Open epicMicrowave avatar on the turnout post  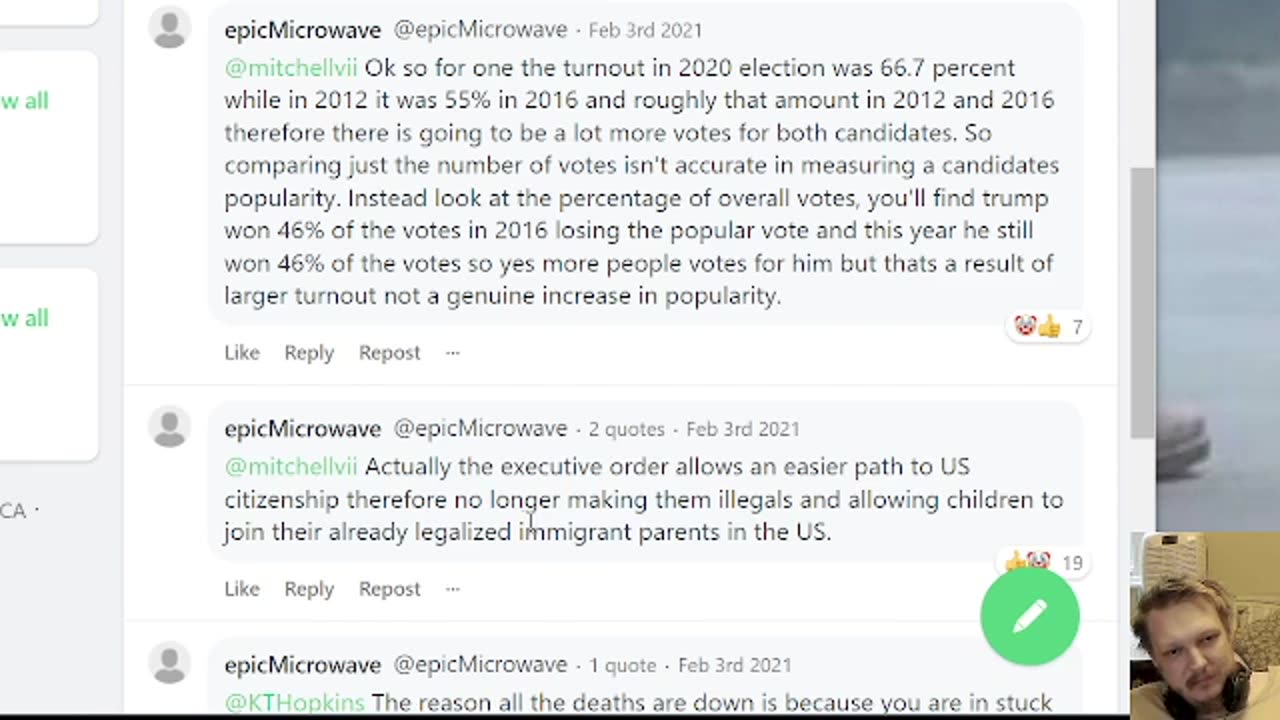(x=169, y=28)
